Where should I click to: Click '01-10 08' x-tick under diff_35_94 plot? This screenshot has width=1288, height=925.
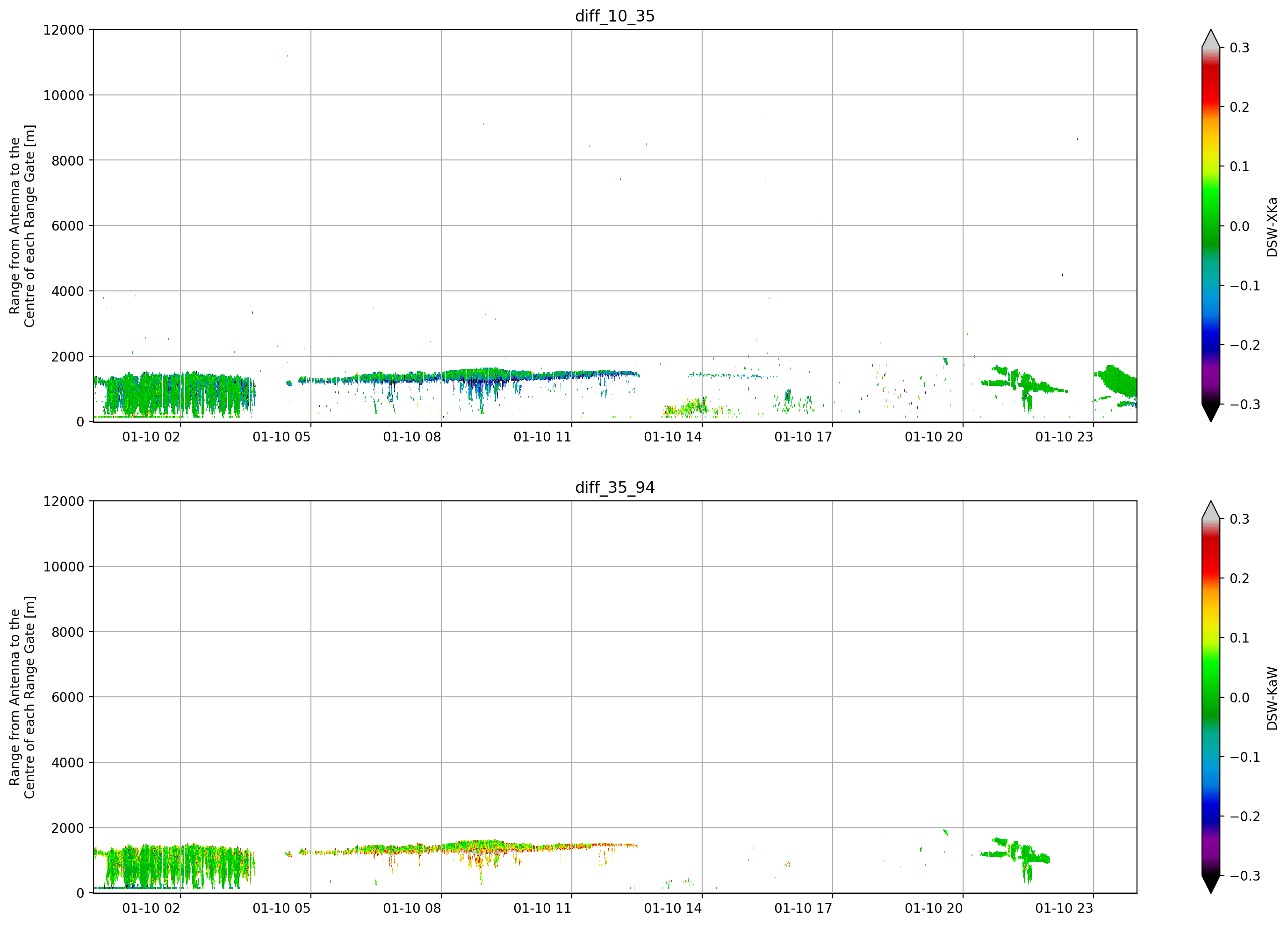click(x=412, y=909)
